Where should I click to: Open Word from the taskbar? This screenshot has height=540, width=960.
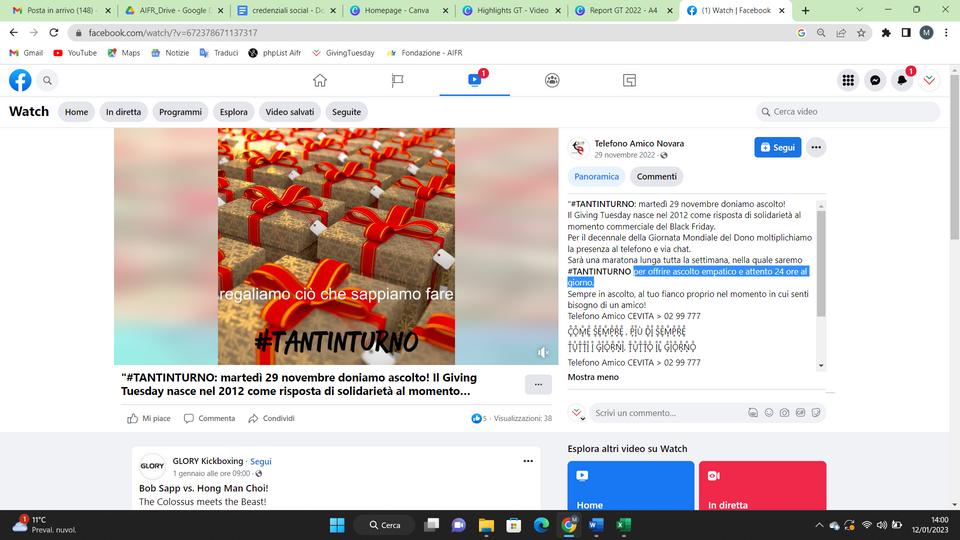pos(596,525)
